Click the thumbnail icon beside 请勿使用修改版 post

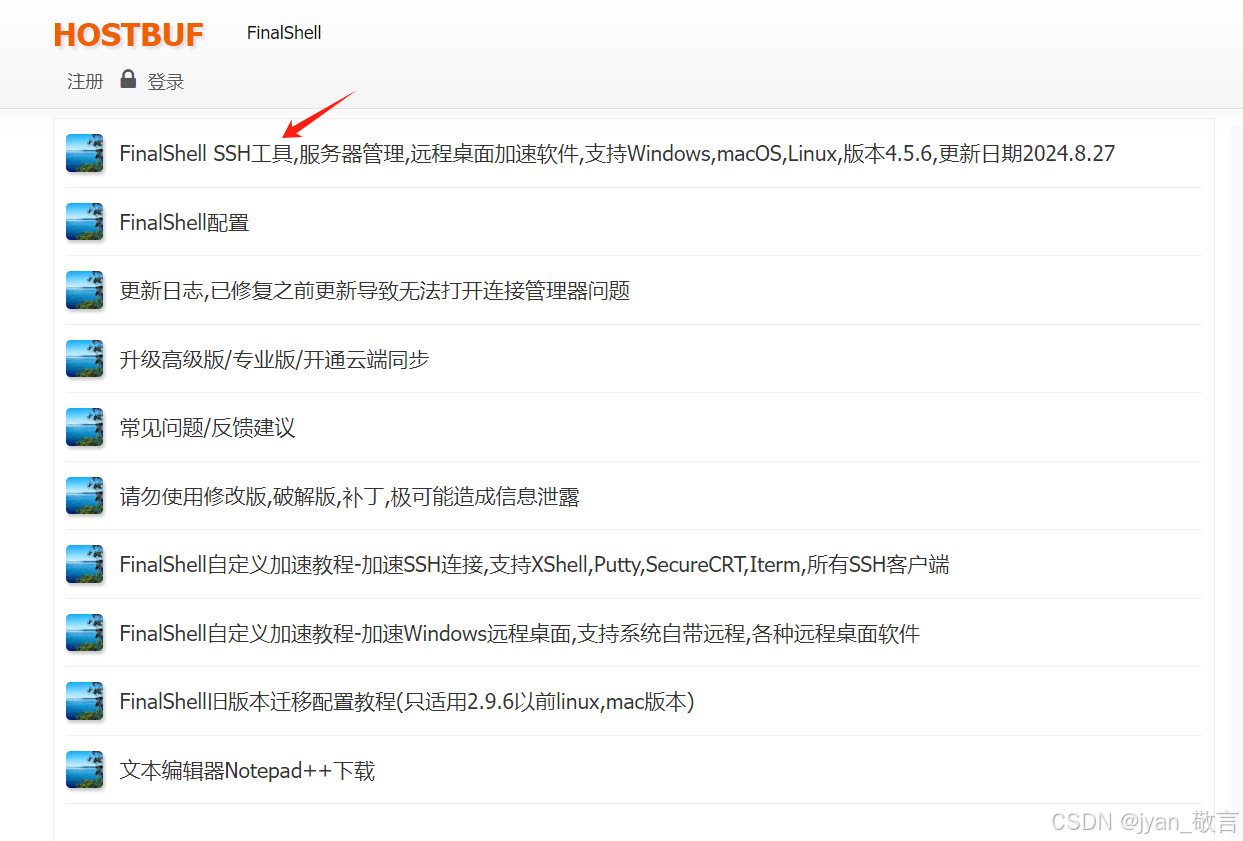85,496
